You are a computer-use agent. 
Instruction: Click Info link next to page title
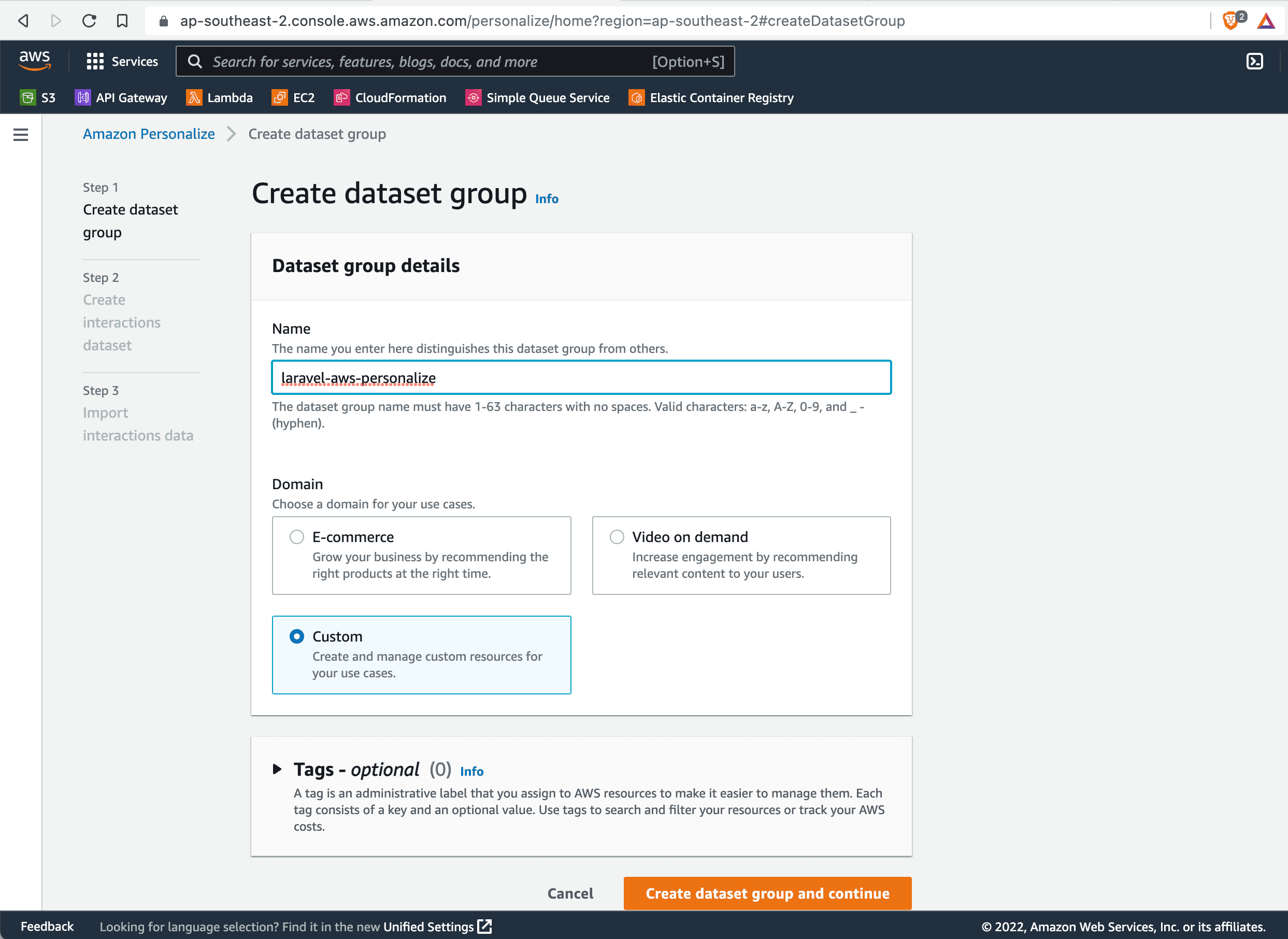tap(547, 199)
